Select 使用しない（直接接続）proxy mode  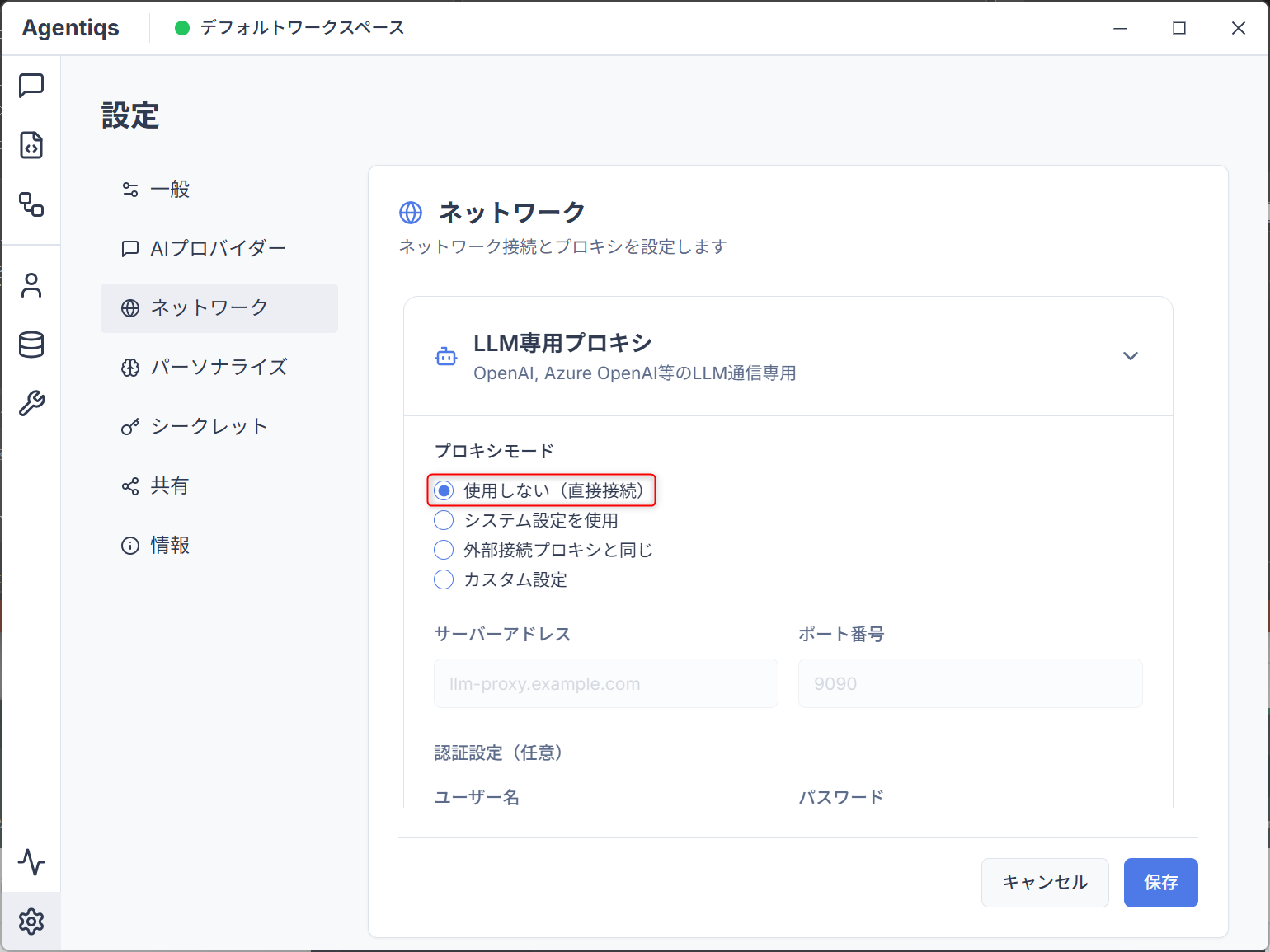tap(444, 490)
